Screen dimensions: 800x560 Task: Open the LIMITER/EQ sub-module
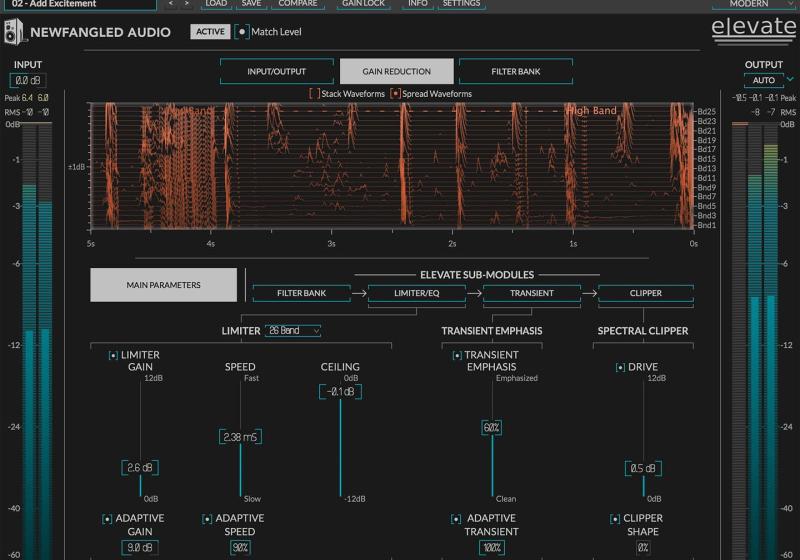point(416,293)
